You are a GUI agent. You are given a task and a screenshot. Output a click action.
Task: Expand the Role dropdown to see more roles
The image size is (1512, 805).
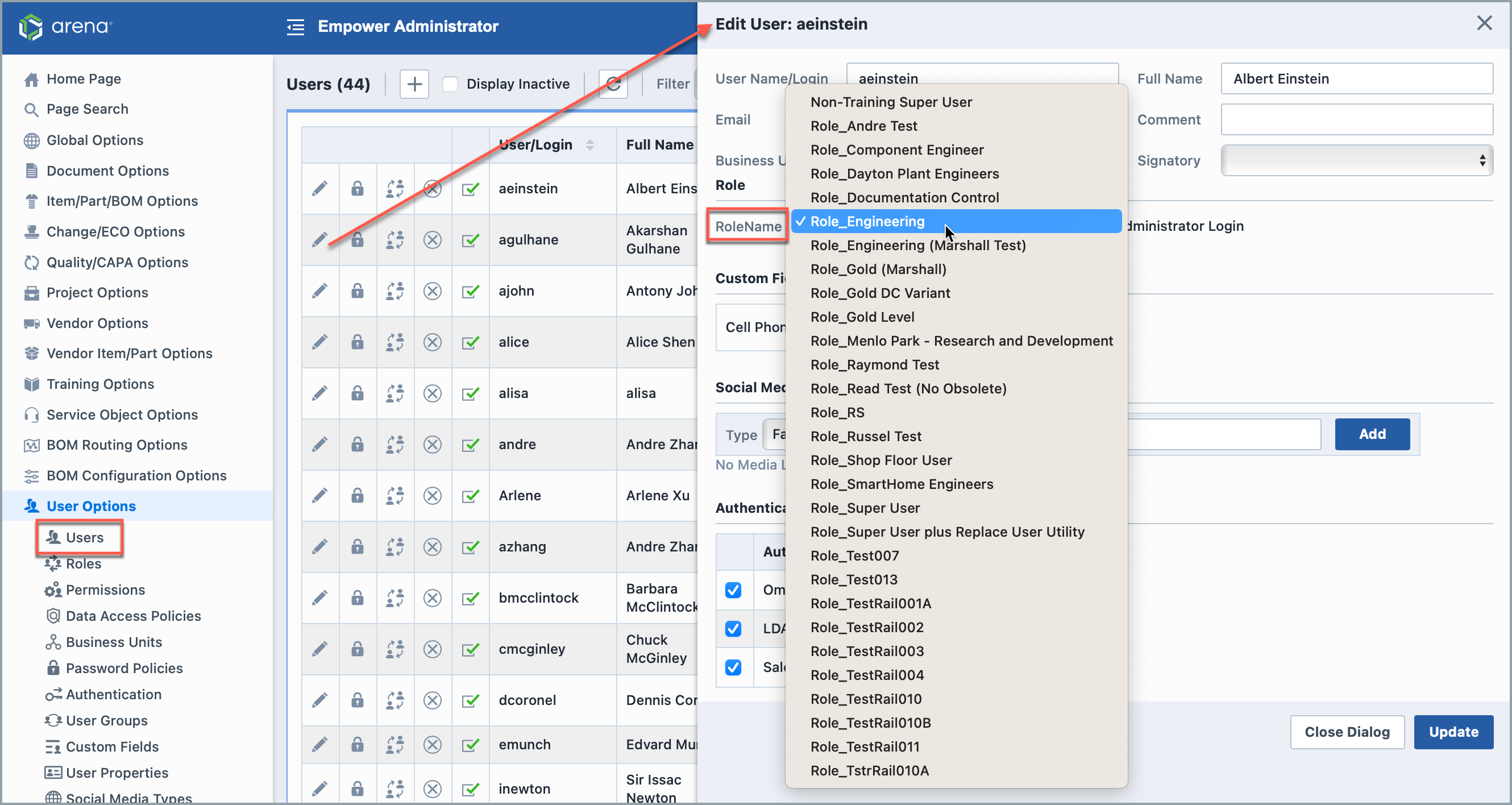click(x=749, y=226)
